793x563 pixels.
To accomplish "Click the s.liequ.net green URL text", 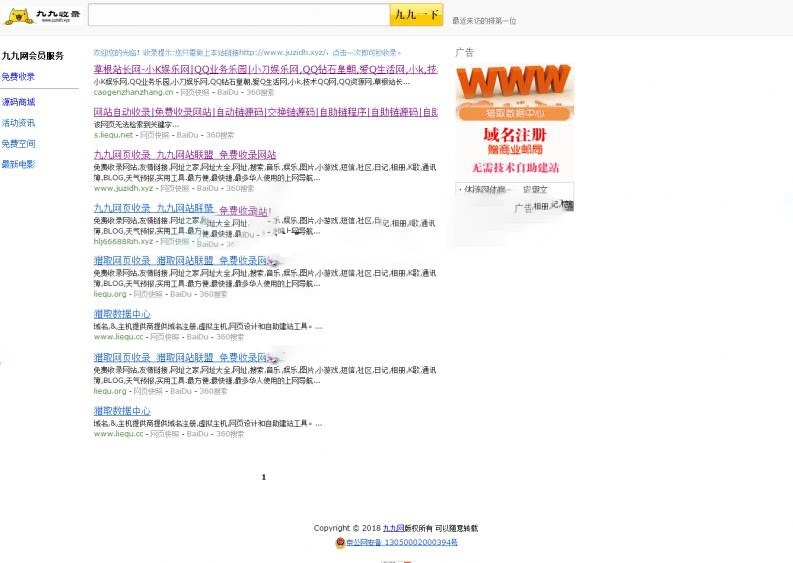I will click(x=113, y=135).
